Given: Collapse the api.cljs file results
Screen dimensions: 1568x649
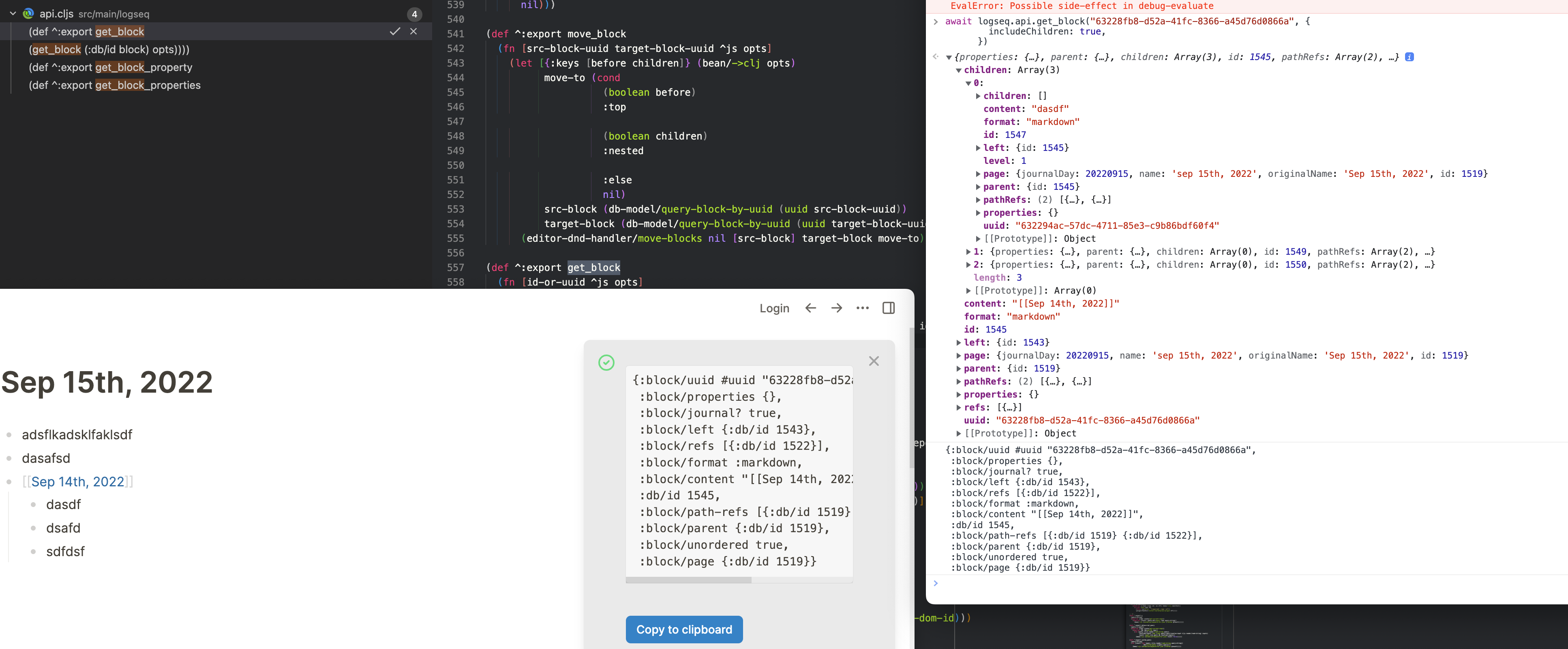Looking at the screenshot, I should pos(13,13).
